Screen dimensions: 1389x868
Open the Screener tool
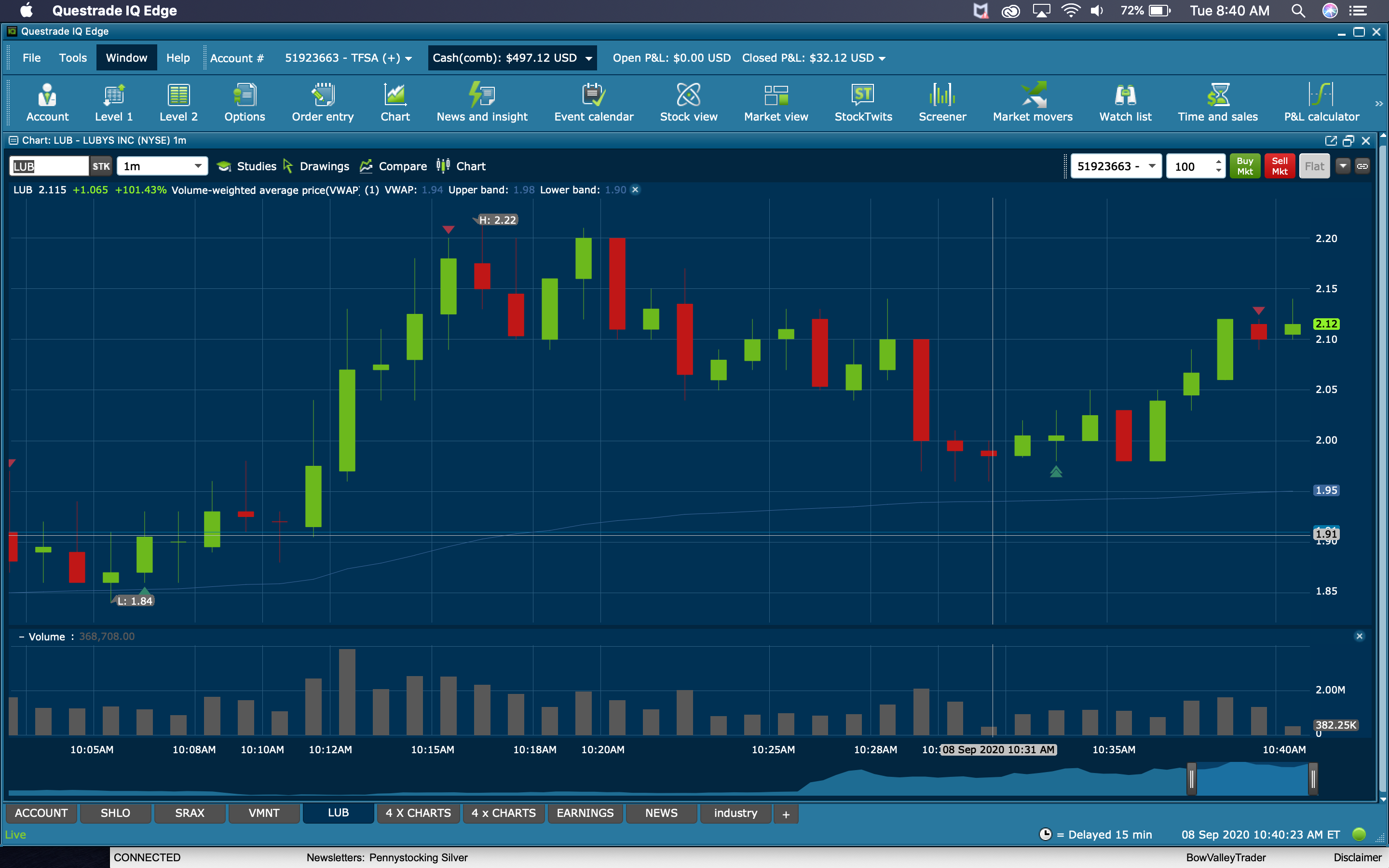pyautogui.click(x=942, y=103)
